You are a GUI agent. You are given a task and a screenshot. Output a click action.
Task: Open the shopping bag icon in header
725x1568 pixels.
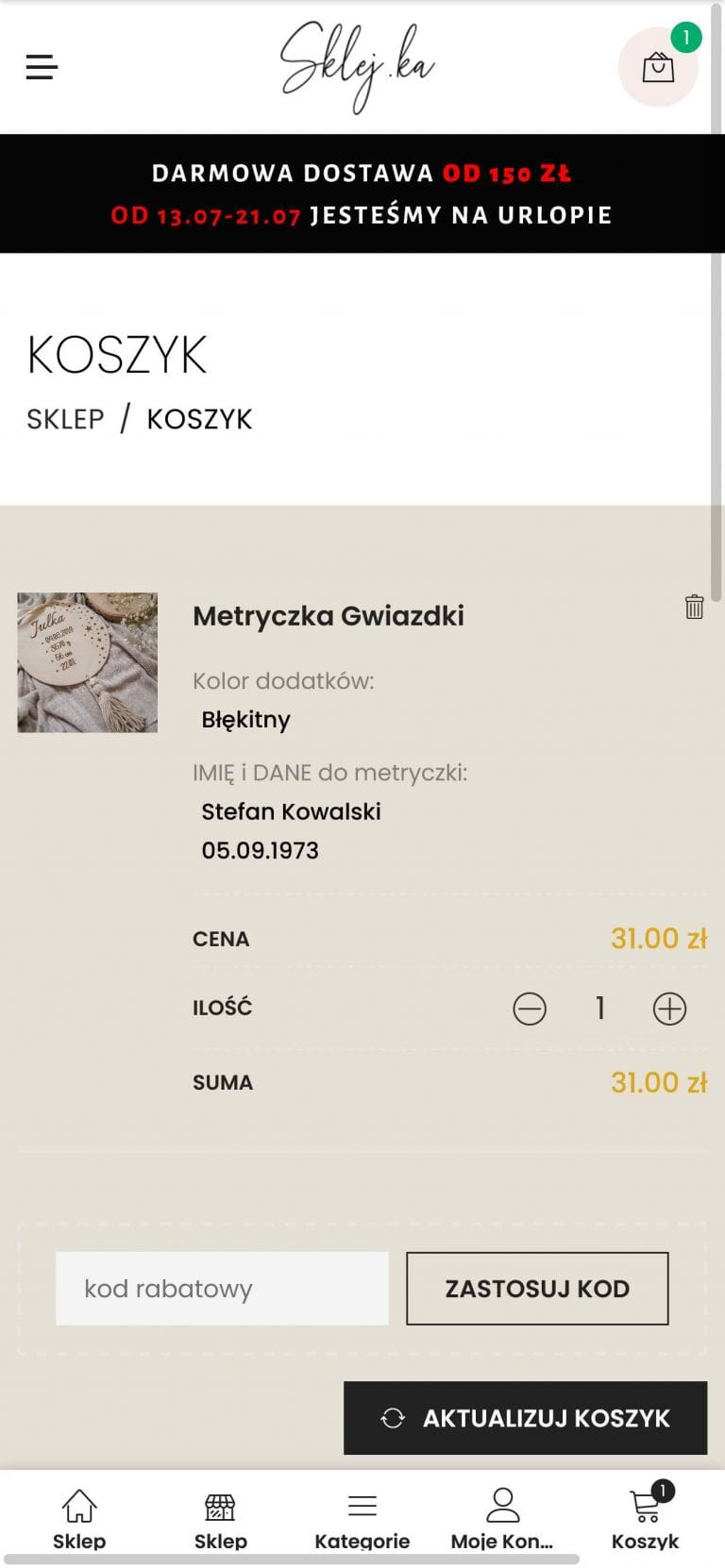pos(658,68)
